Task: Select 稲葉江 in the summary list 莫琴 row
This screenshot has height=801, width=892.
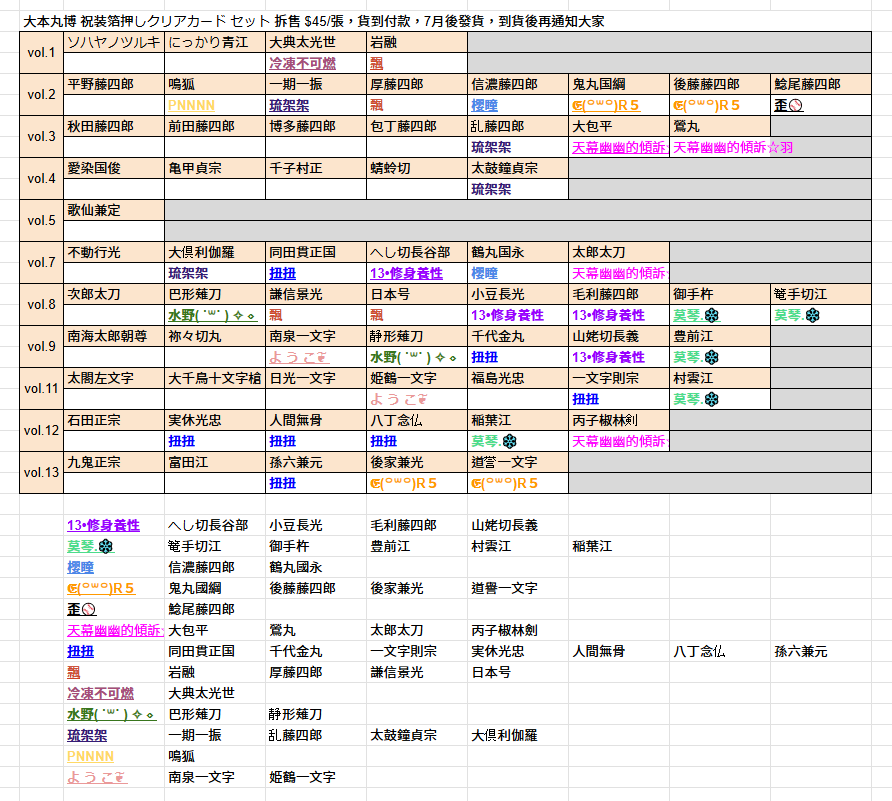Action: click(x=592, y=547)
